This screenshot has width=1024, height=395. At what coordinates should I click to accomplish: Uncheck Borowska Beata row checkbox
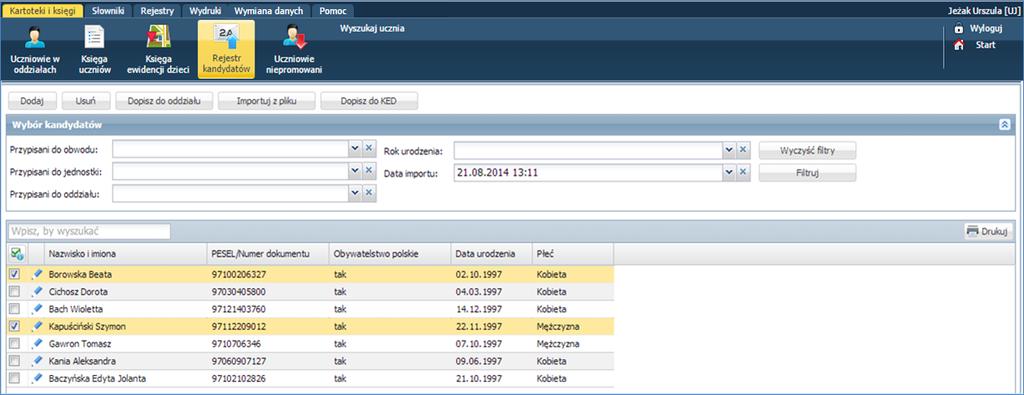pos(15,274)
